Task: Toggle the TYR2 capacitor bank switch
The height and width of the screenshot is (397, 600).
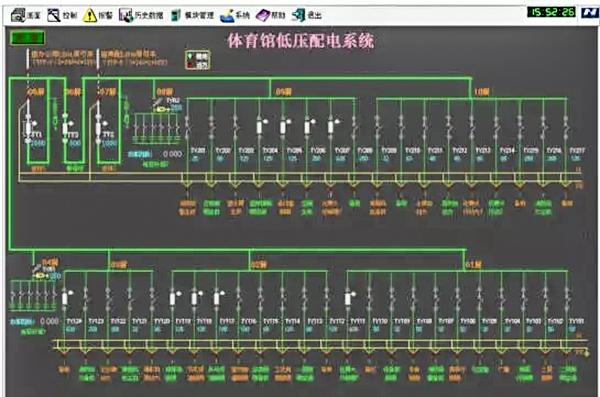Action: [x=158, y=102]
